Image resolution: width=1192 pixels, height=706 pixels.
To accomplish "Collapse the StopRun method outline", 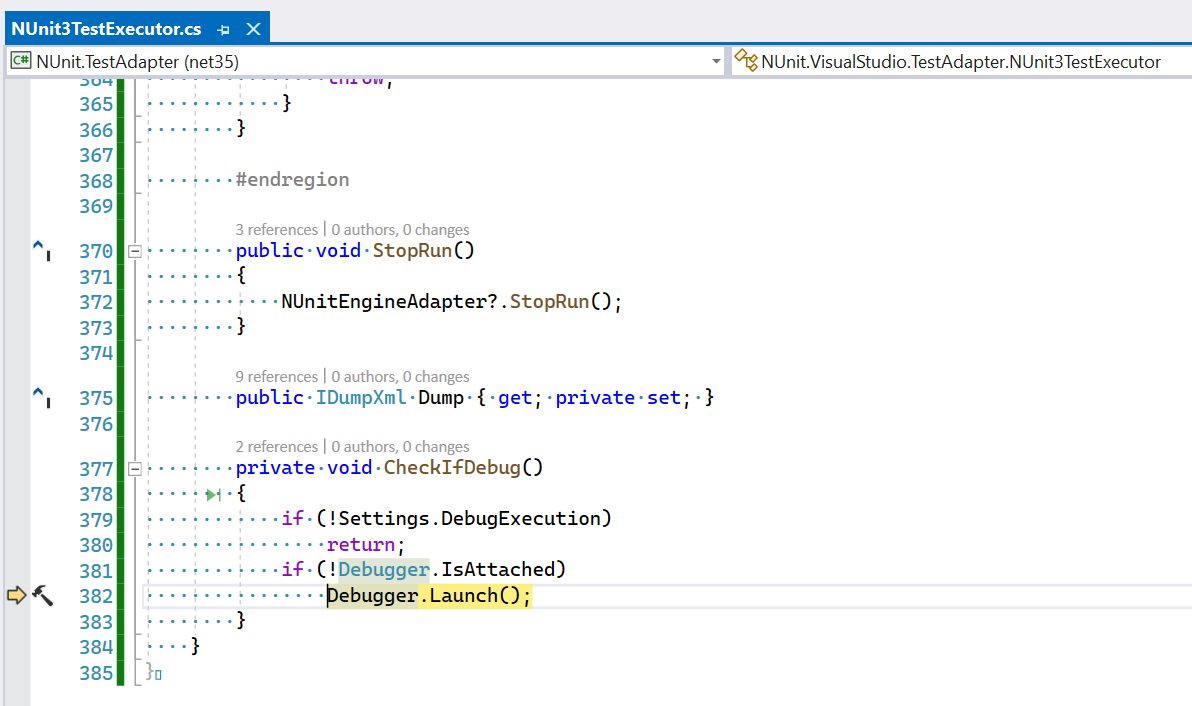I will coord(134,251).
